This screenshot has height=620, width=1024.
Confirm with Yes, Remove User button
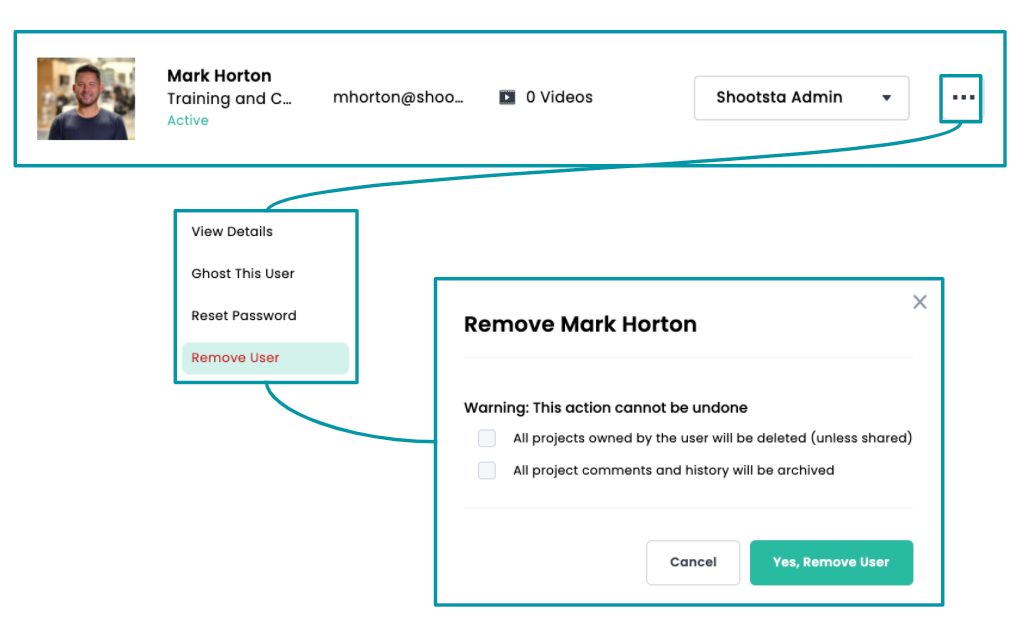tap(831, 562)
